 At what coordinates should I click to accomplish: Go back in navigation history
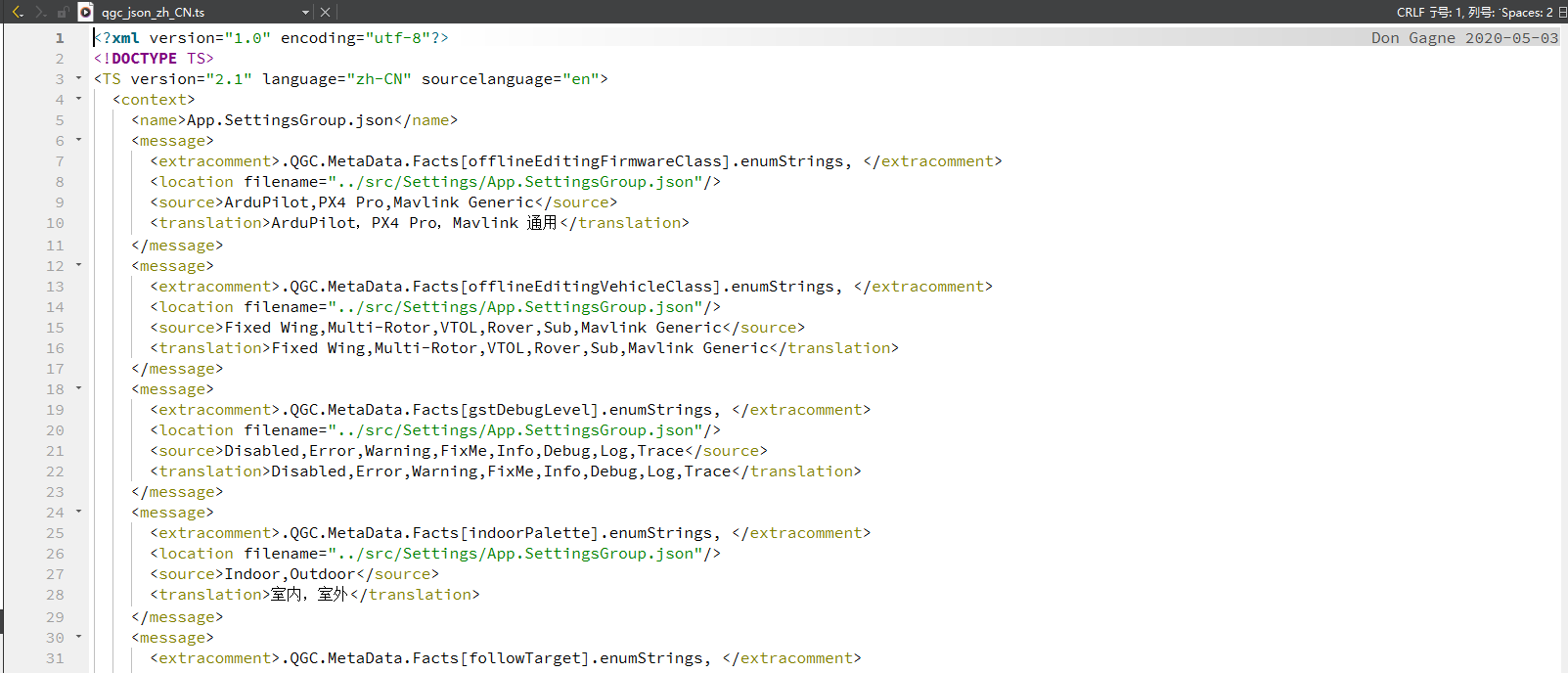pyautogui.click(x=17, y=12)
